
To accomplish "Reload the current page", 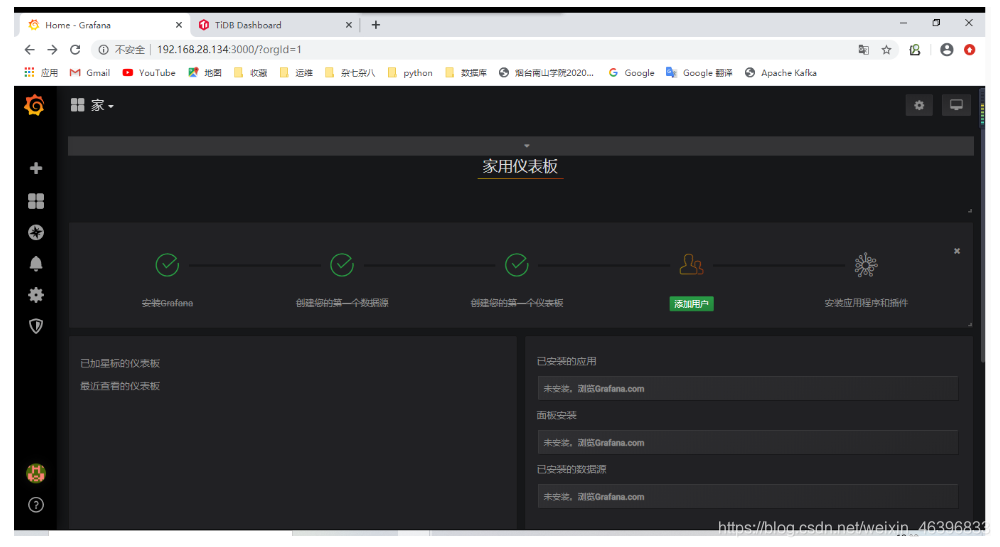I will coord(75,50).
